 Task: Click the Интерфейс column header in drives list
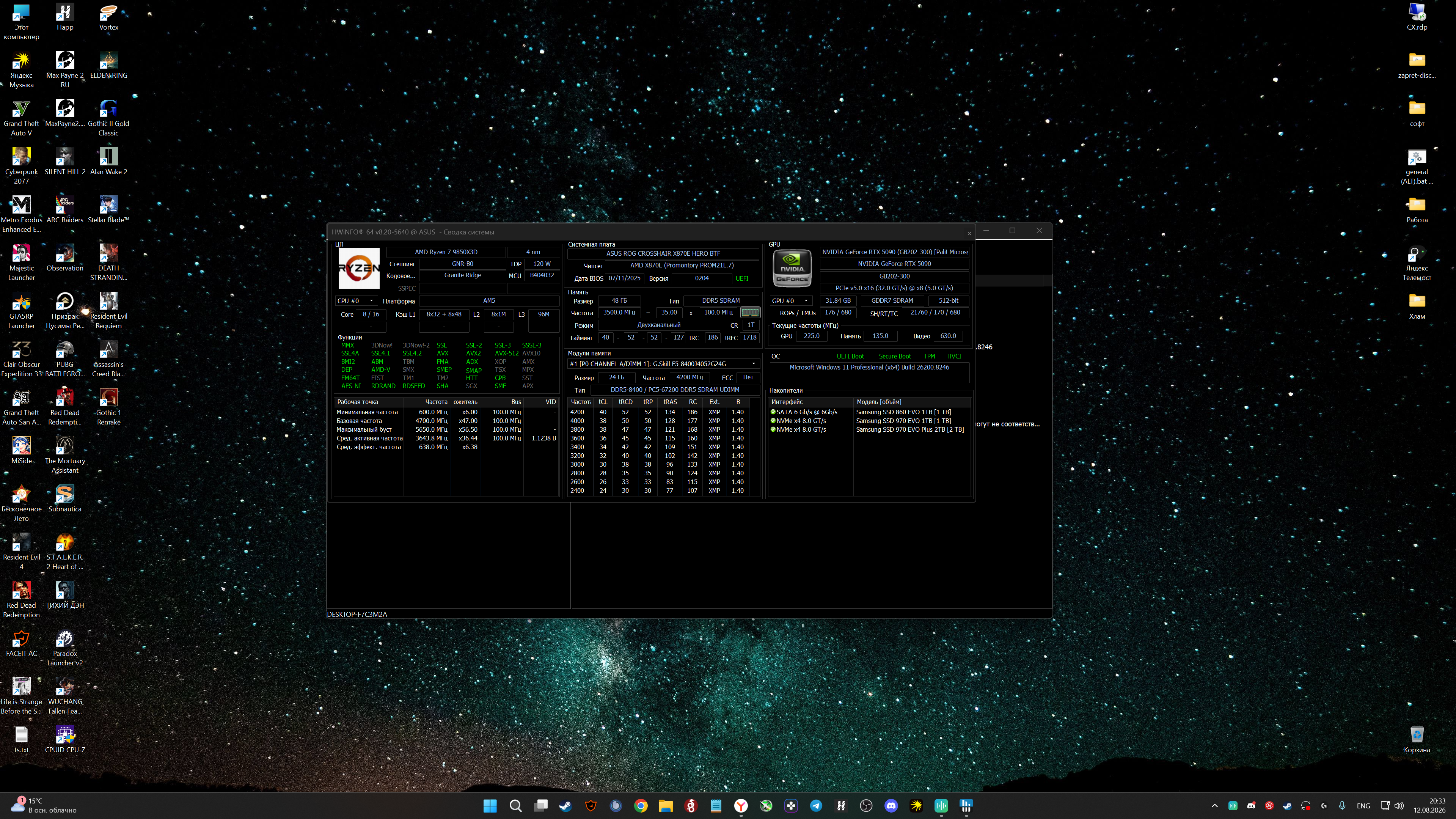click(810, 402)
